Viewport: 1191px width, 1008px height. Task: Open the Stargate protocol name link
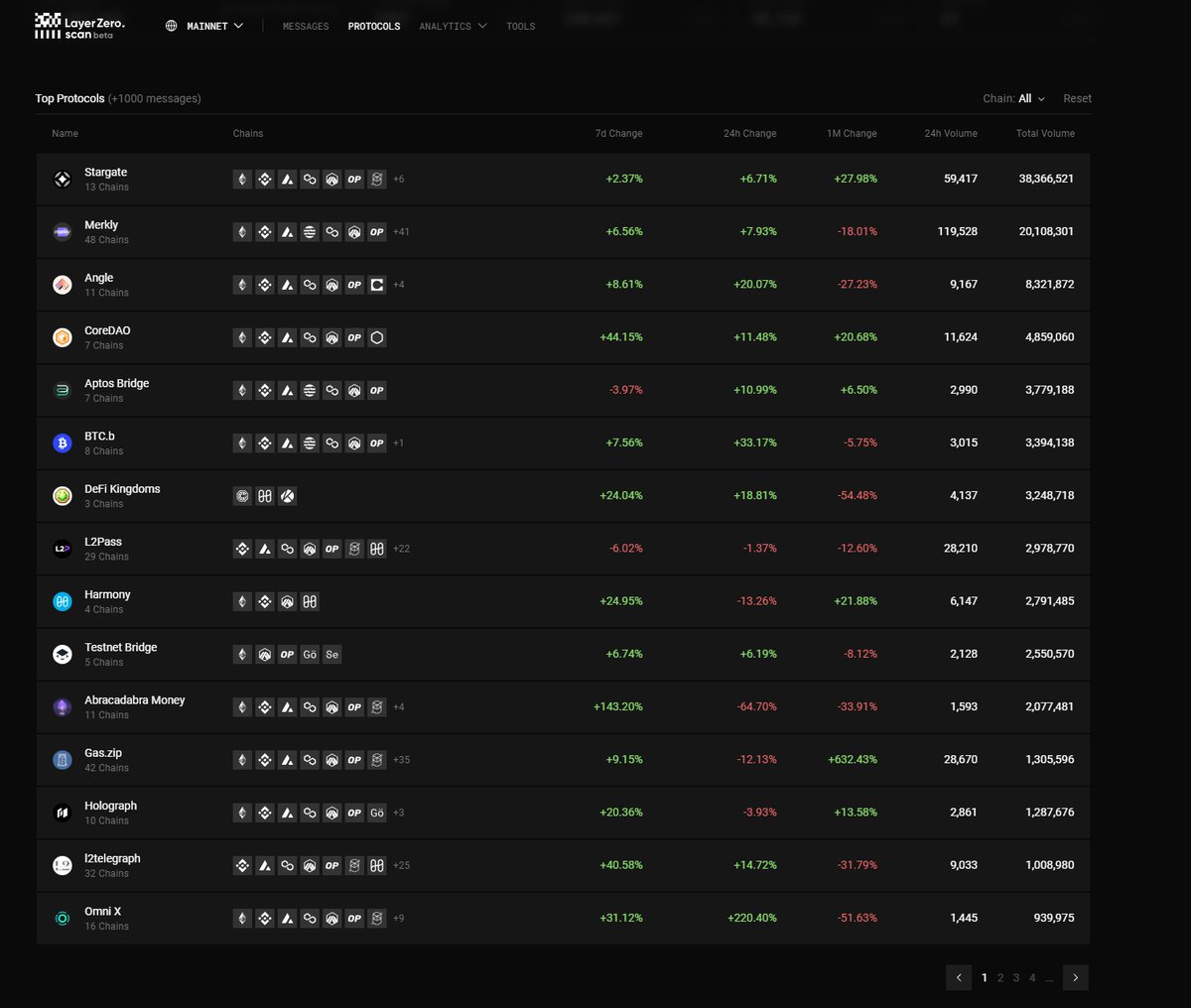(106, 173)
